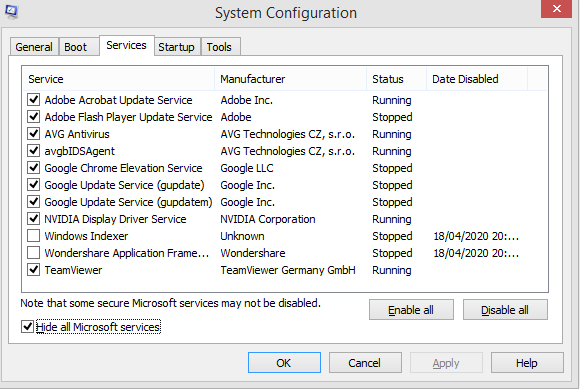
Task: Select the Windows Indexer service name
Action: (86, 236)
